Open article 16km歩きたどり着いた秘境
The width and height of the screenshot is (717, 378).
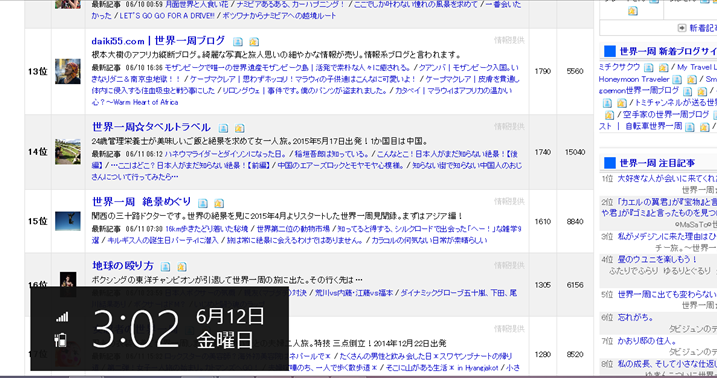tap(207, 229)
